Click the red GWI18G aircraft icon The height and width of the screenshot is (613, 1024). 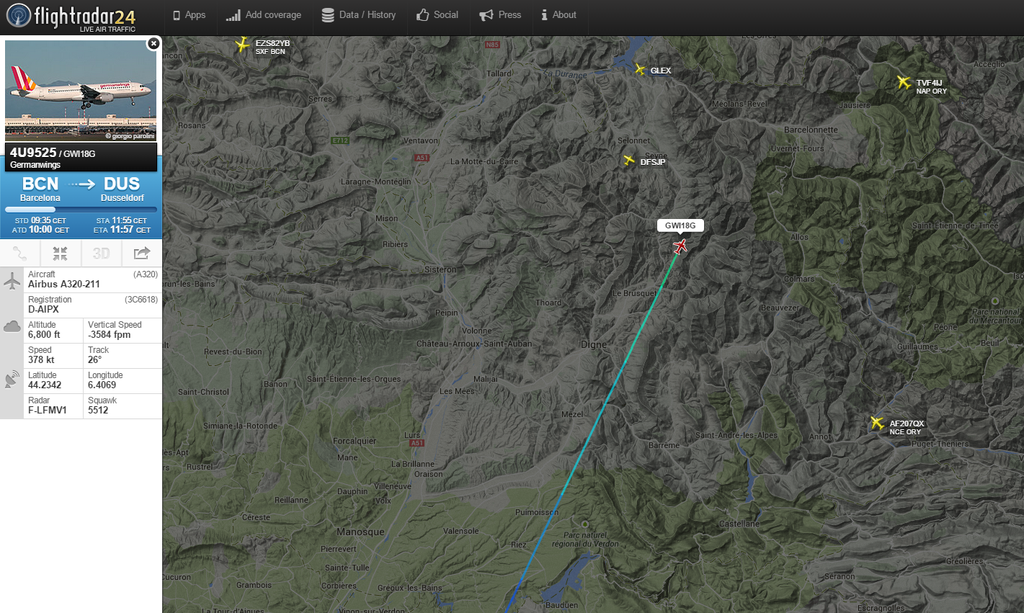680,246
